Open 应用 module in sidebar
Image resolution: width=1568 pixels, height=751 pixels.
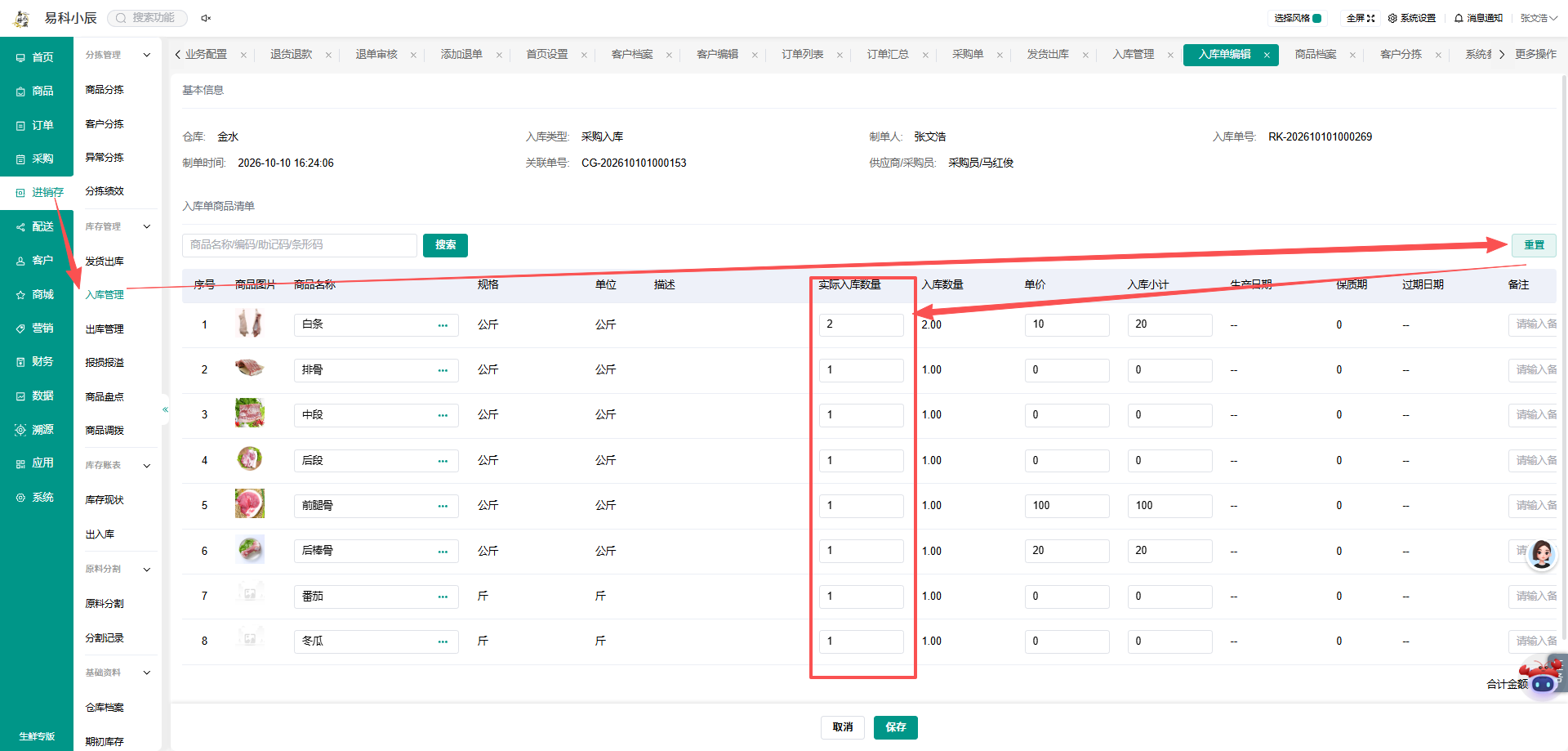pyautogui.click(x=36, y=463)
